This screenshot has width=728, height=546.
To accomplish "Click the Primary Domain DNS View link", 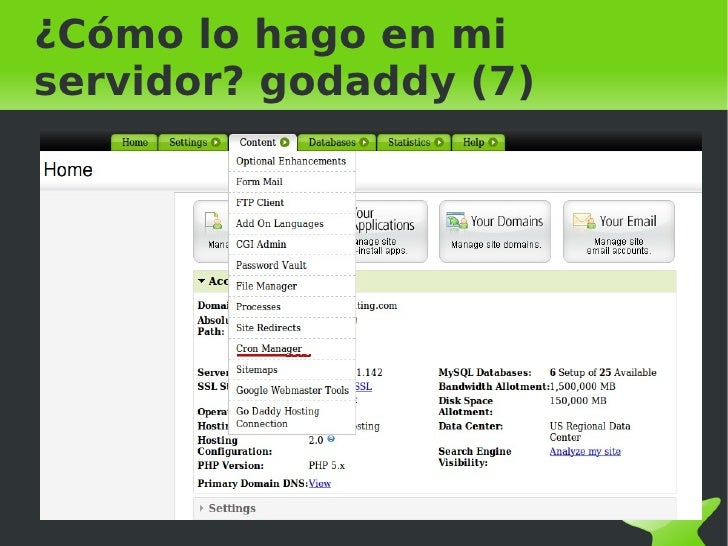I will pos(320,483).
